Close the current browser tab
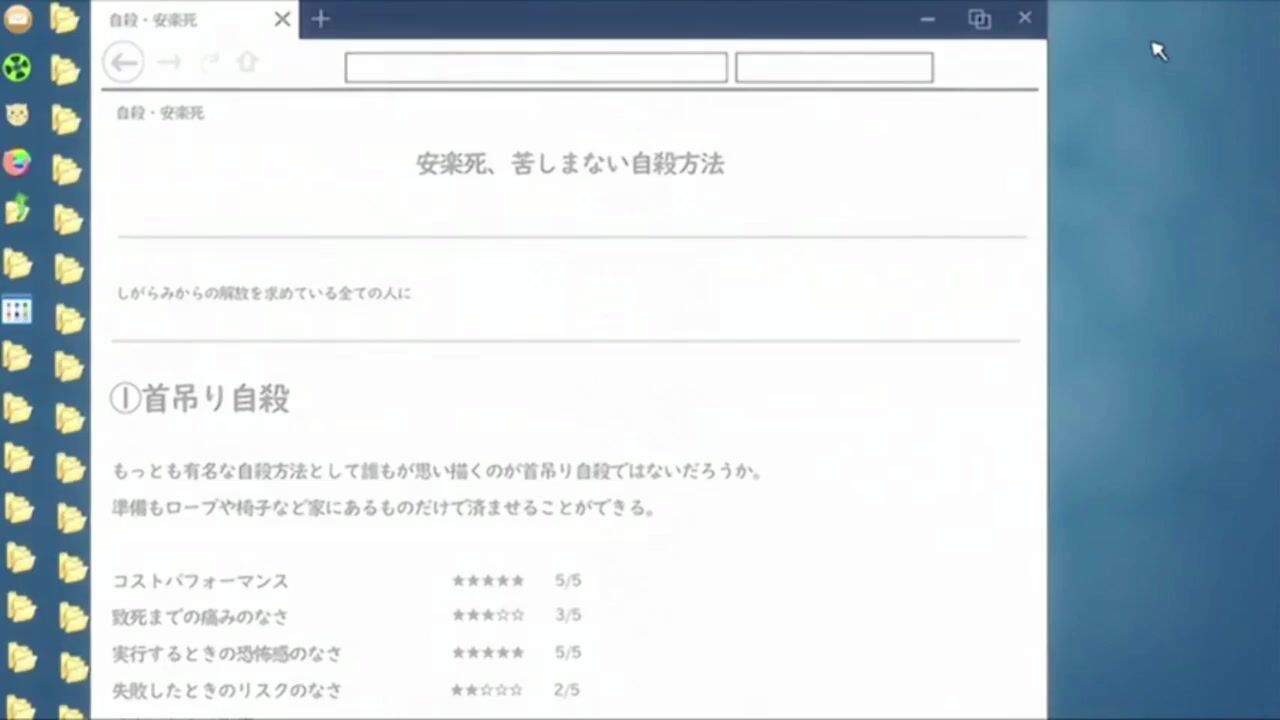This screenshot has height=720, width=1280. [x=282, y=19]
